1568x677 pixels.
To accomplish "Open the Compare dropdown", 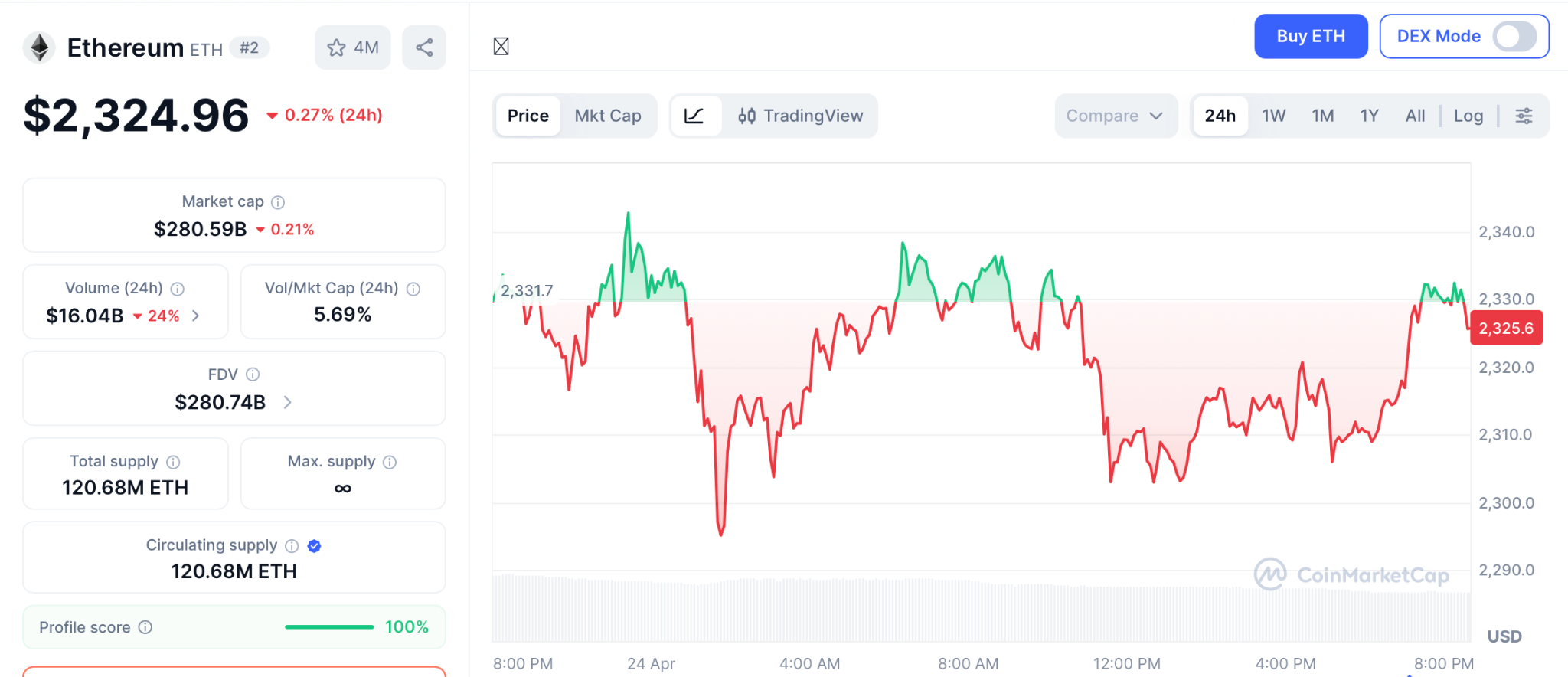I will click(x=1115, y=116).
